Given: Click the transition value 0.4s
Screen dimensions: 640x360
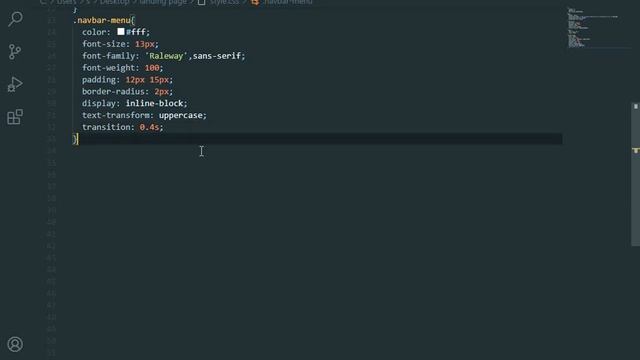Looking at the screenshot, I should [149, 127].
